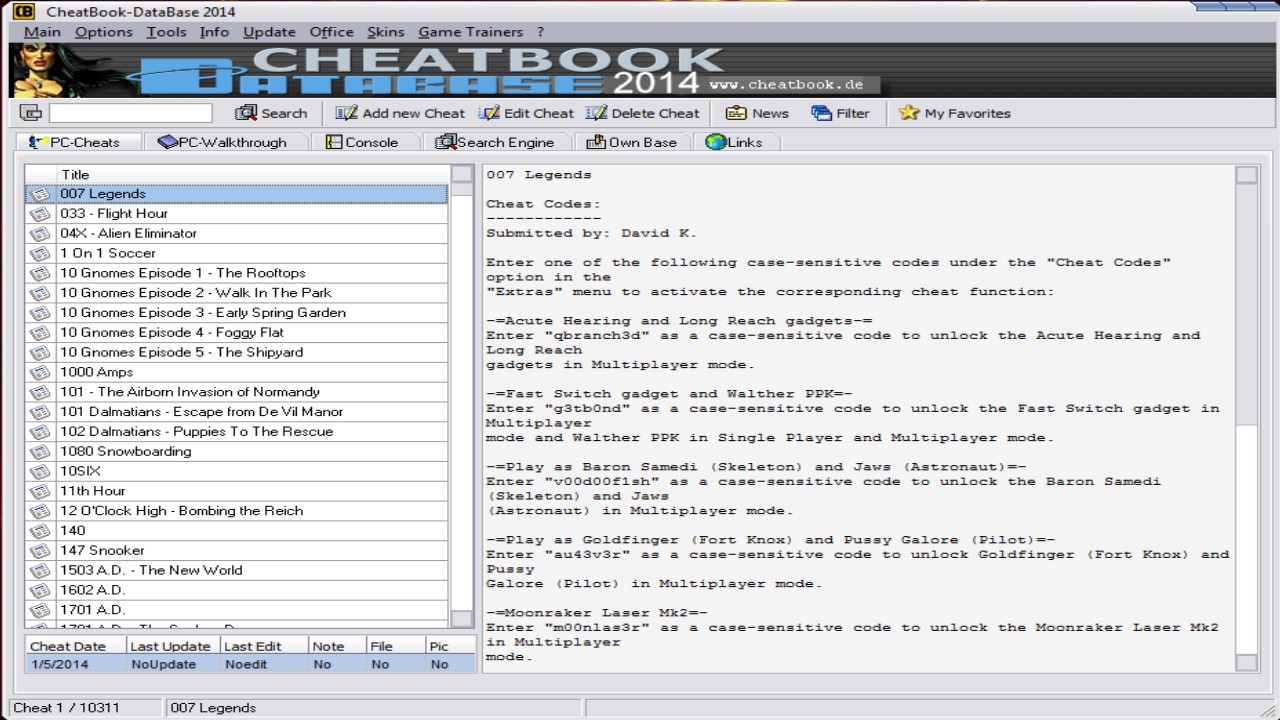Click the Cheat Date column header

point(68,646)
